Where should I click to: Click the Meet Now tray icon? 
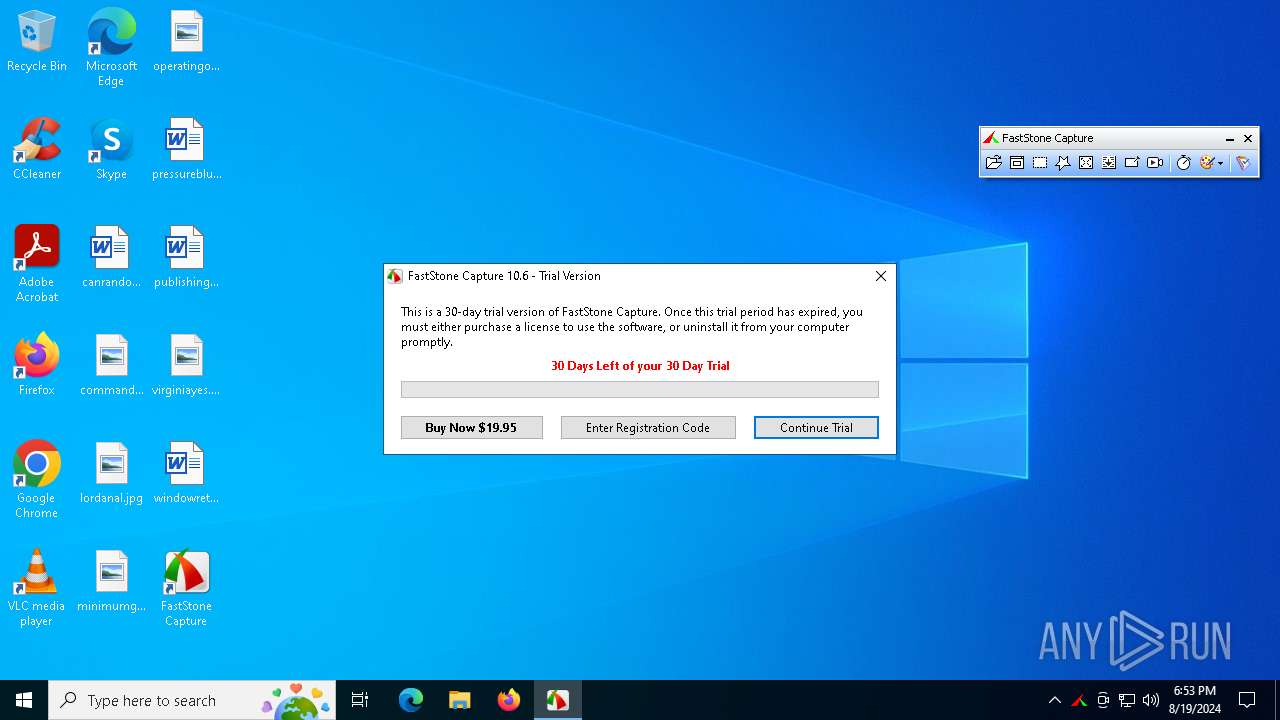pos(1103,700)
